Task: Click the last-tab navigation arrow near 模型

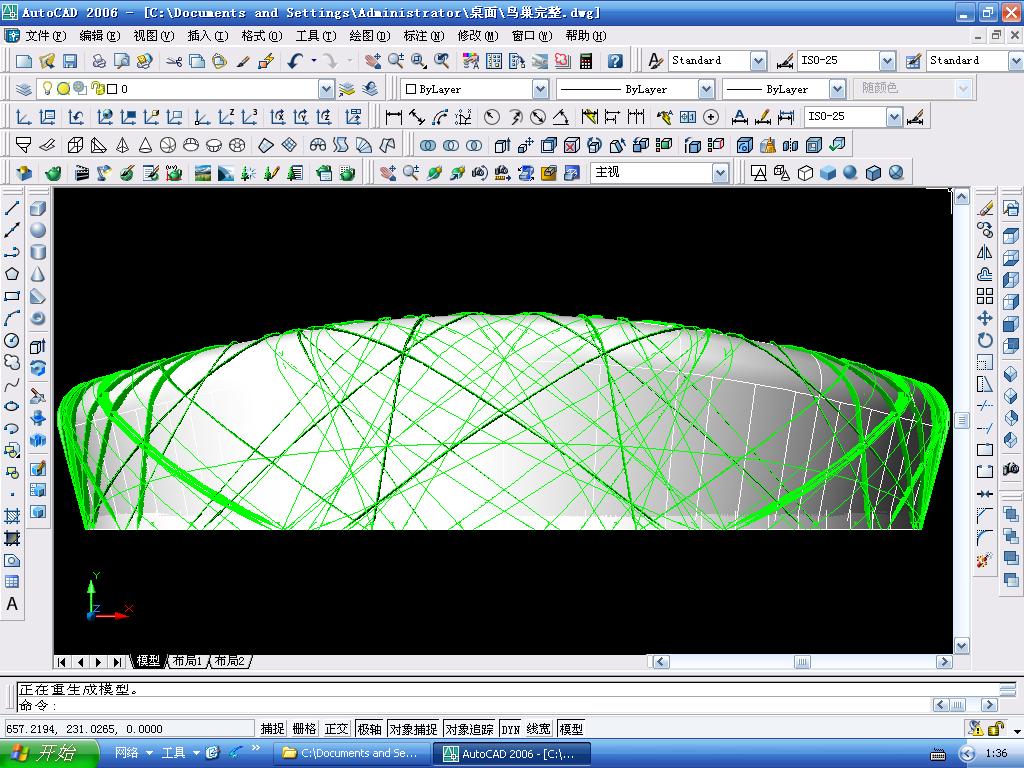Action: [117, 662]
